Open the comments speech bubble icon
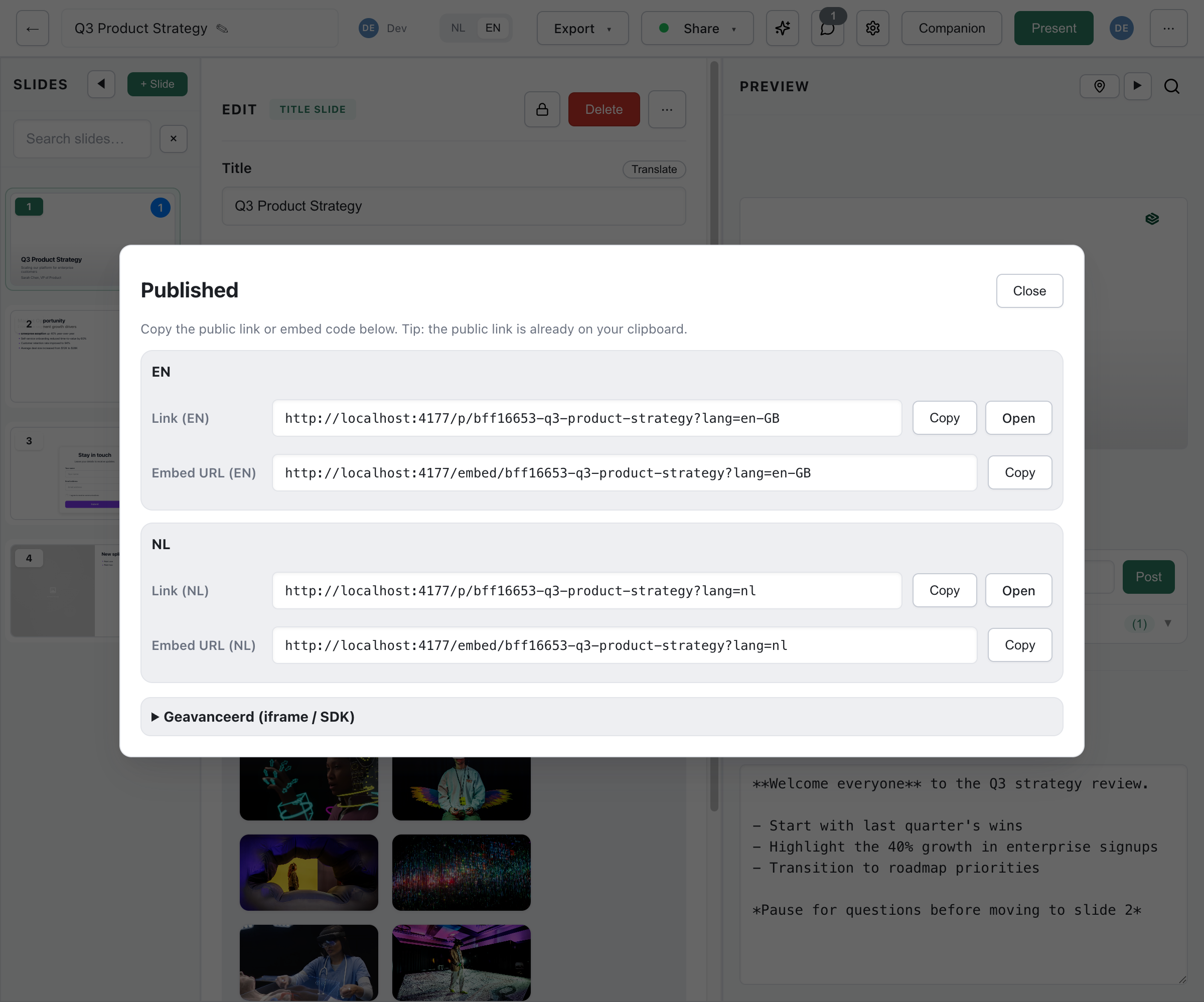The width and height of the screenshot is (1204, 1002). pyautogui.click(x=827, y=28)
